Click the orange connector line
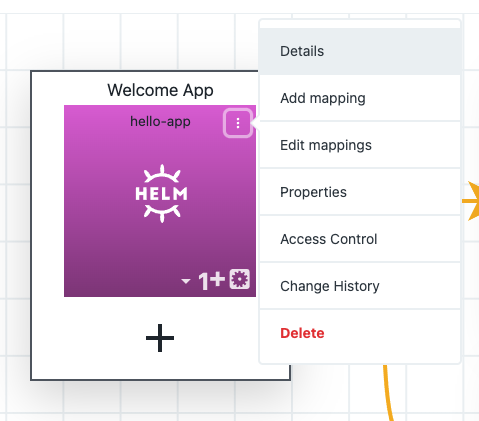479x421 pixels. point(388,393)
